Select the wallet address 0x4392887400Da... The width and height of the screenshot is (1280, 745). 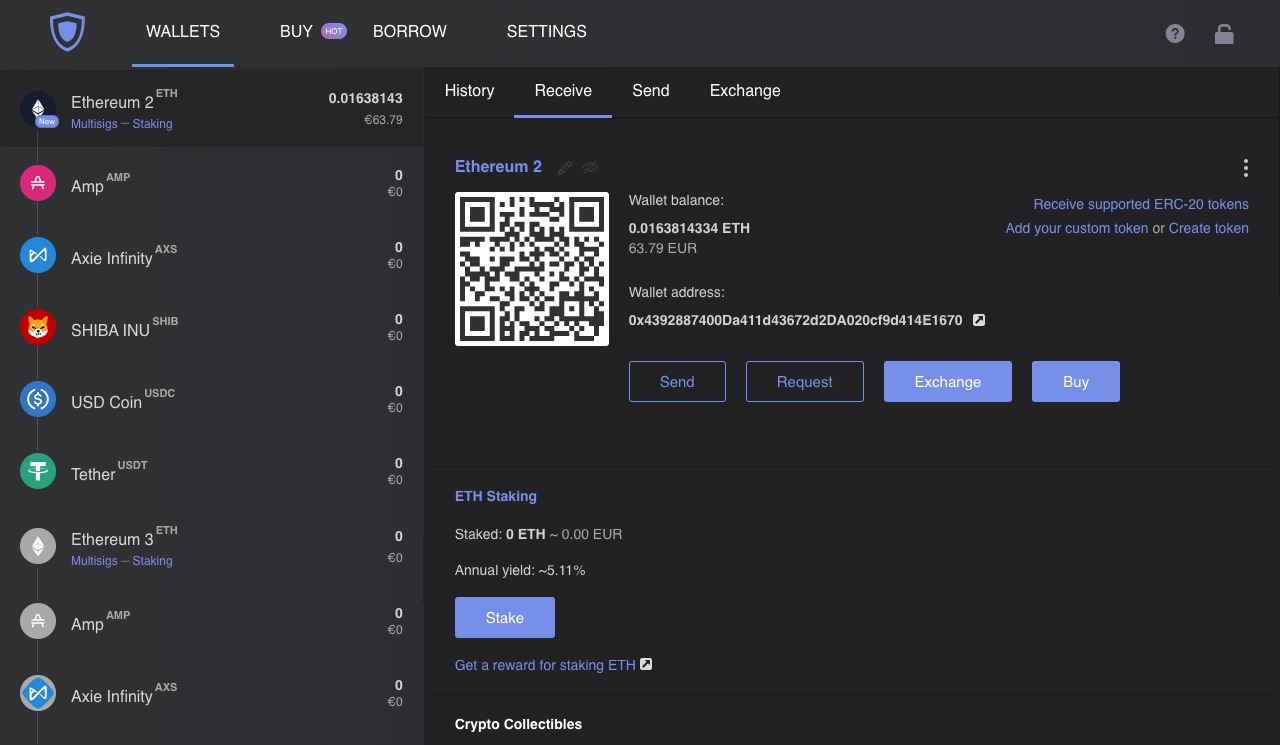click(x=795, y=321)
